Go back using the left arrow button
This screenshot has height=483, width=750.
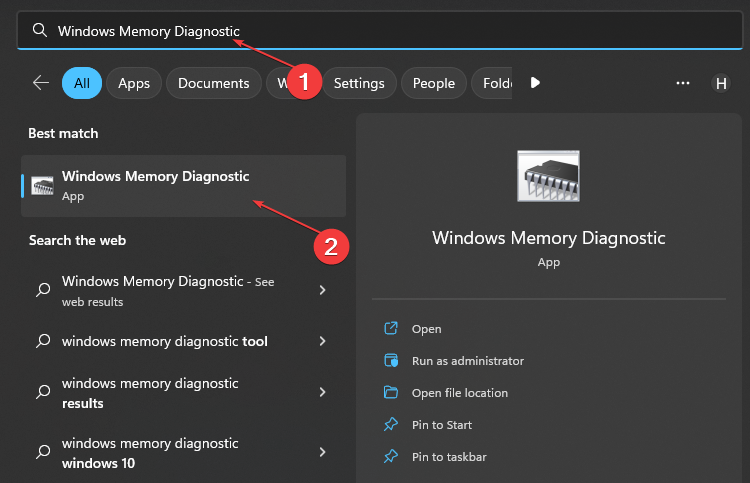pyautogui.click(x=41, y=83)
